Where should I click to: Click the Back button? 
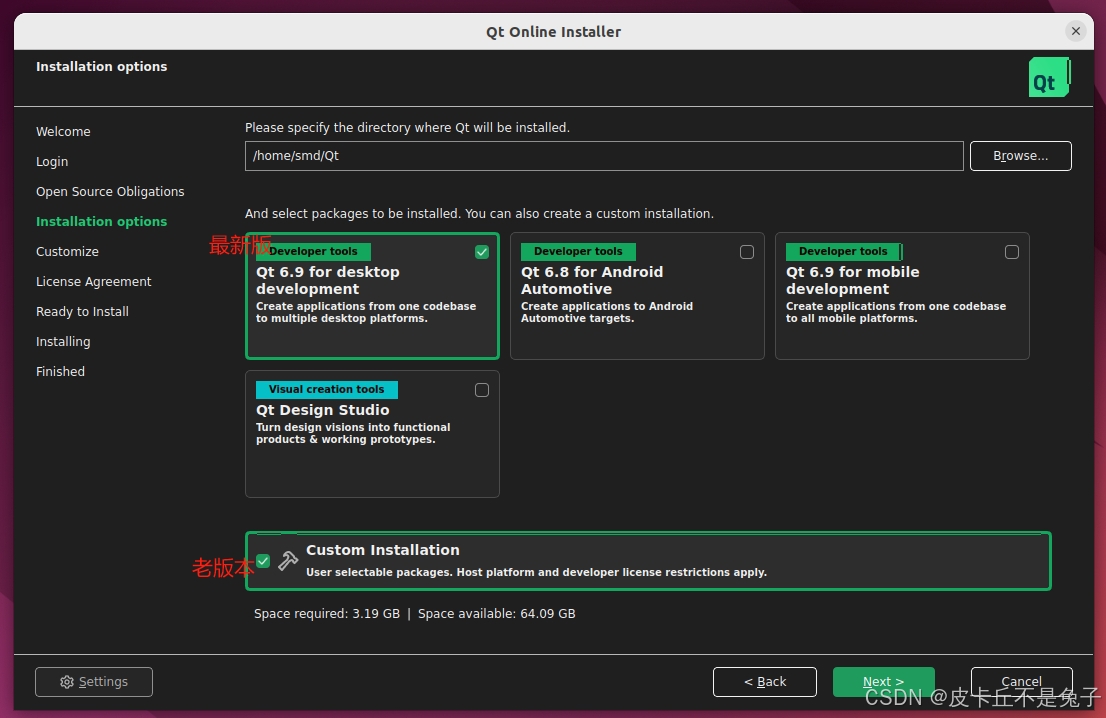click(764, 681)
